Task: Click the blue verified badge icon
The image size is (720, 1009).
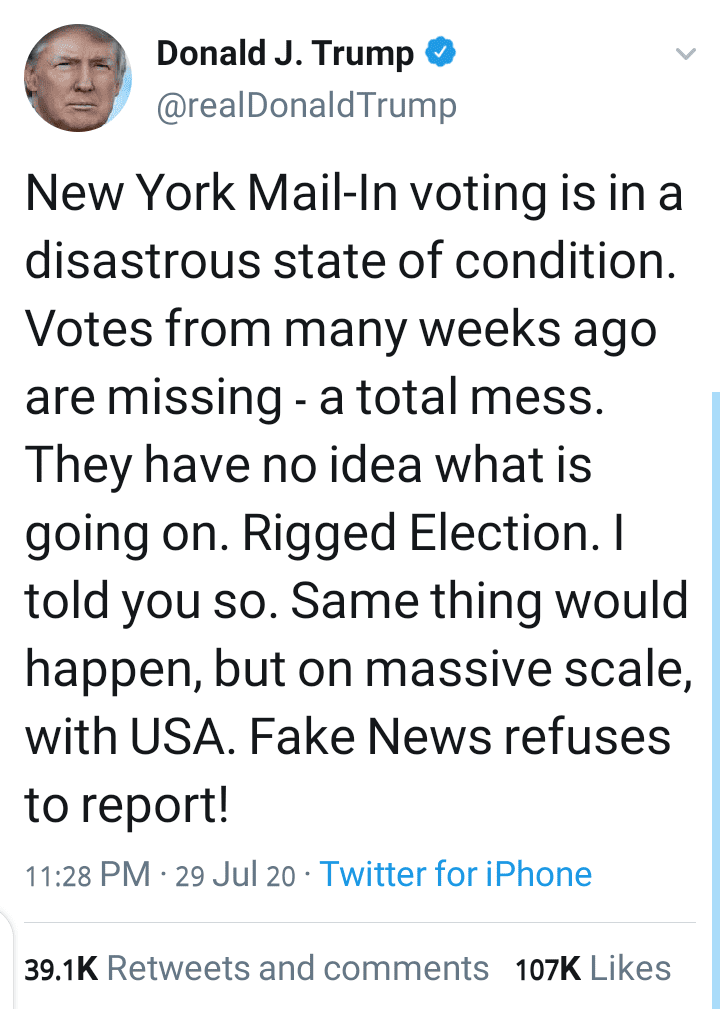Action: 440,53
